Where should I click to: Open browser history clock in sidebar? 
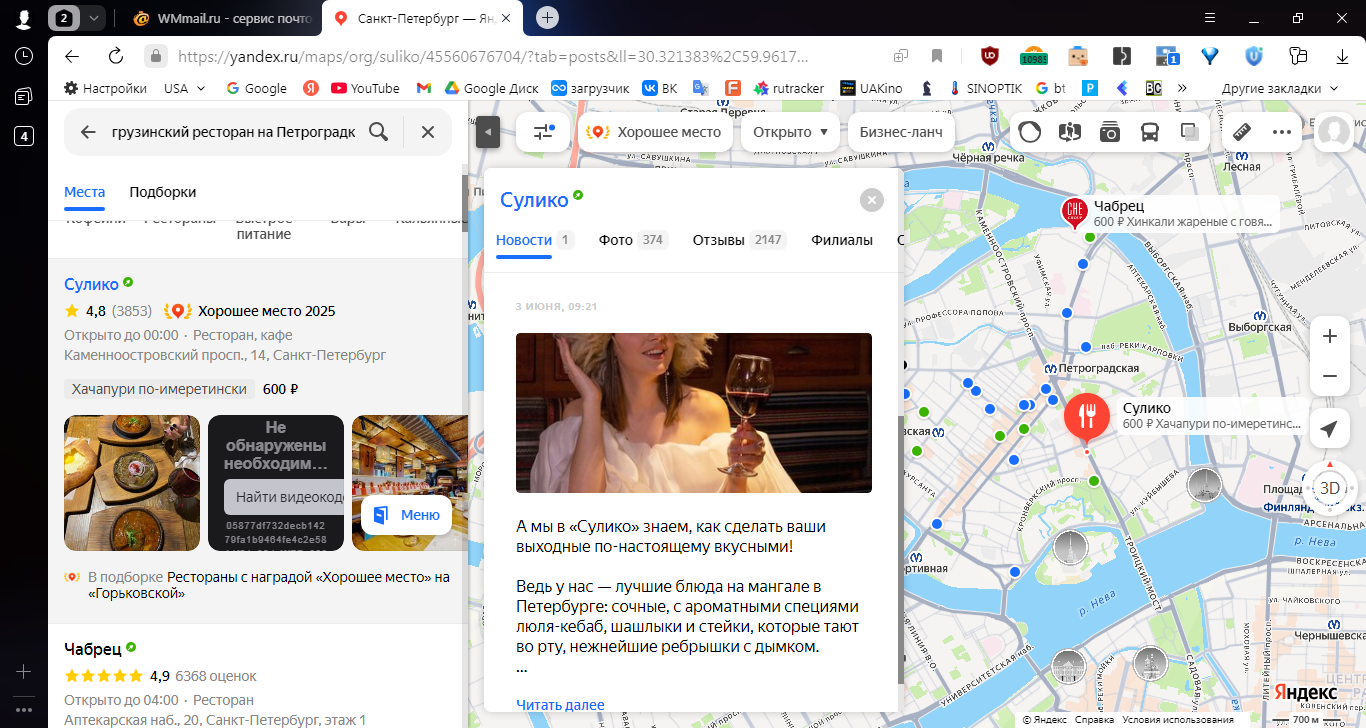click(24, 56)
